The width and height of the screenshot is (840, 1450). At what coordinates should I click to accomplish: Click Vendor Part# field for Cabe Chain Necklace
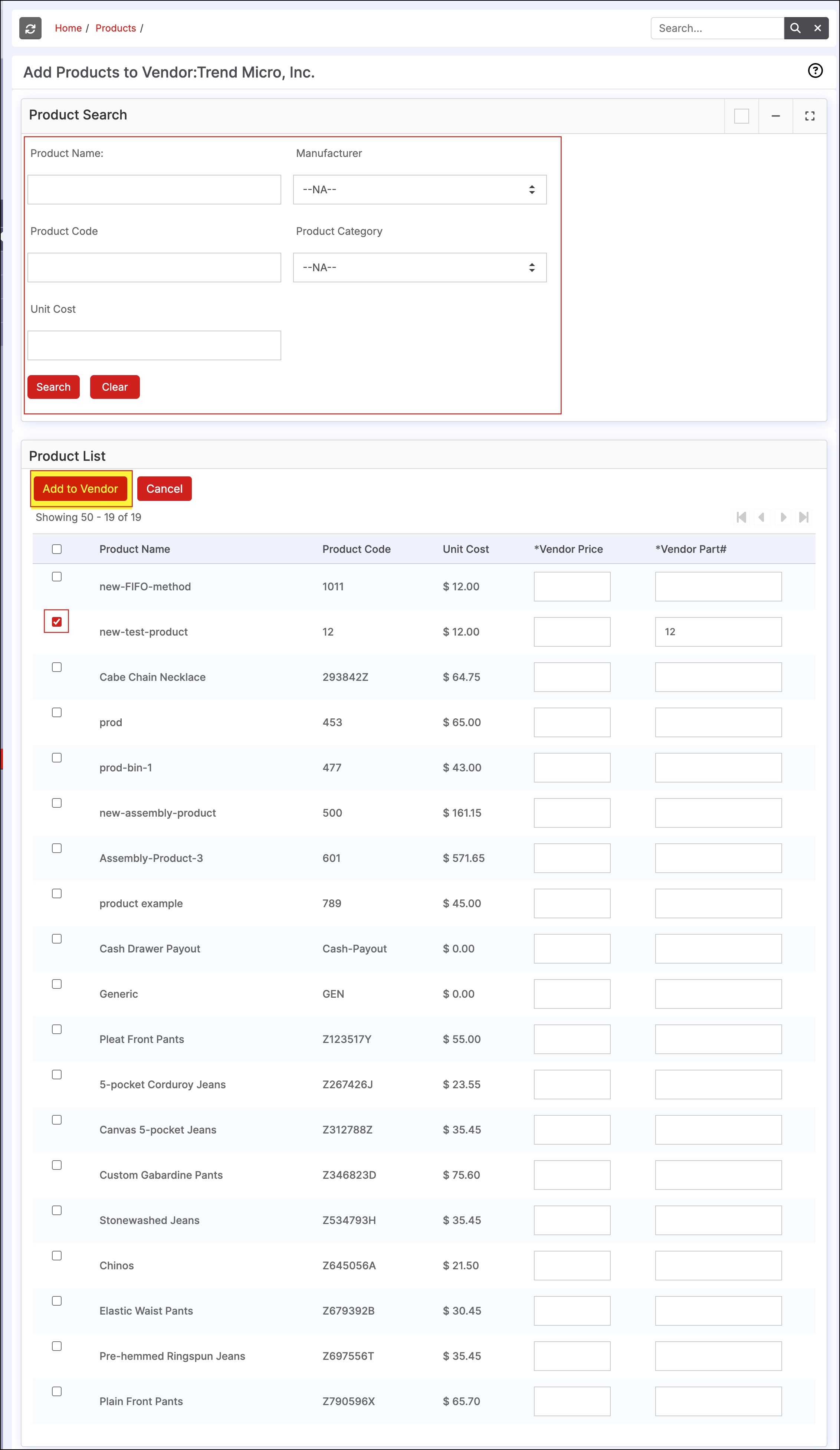coord(718,677)
